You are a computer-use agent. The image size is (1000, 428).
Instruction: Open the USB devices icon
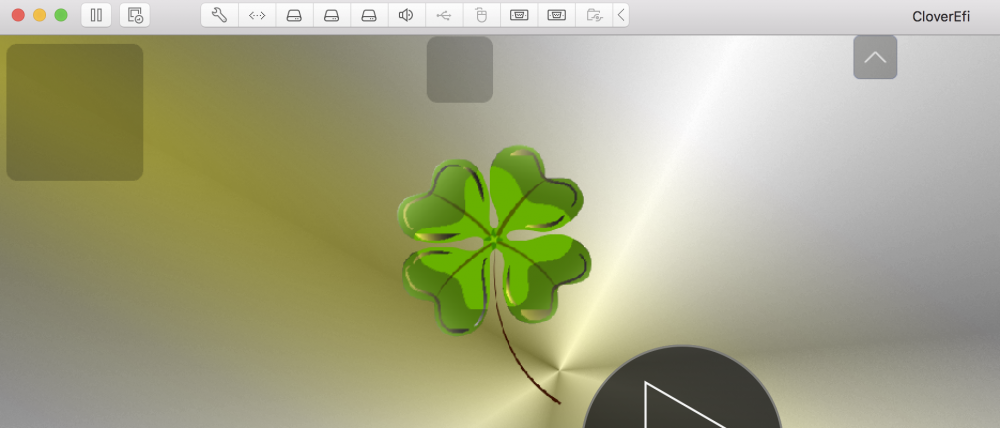[x=444, y=15]
